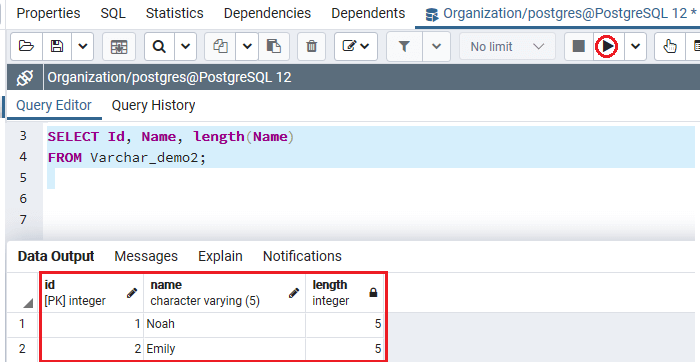The width and height of the screenshot is (700, 362).
Task: Select the Data Output tab
Action: 56,256
